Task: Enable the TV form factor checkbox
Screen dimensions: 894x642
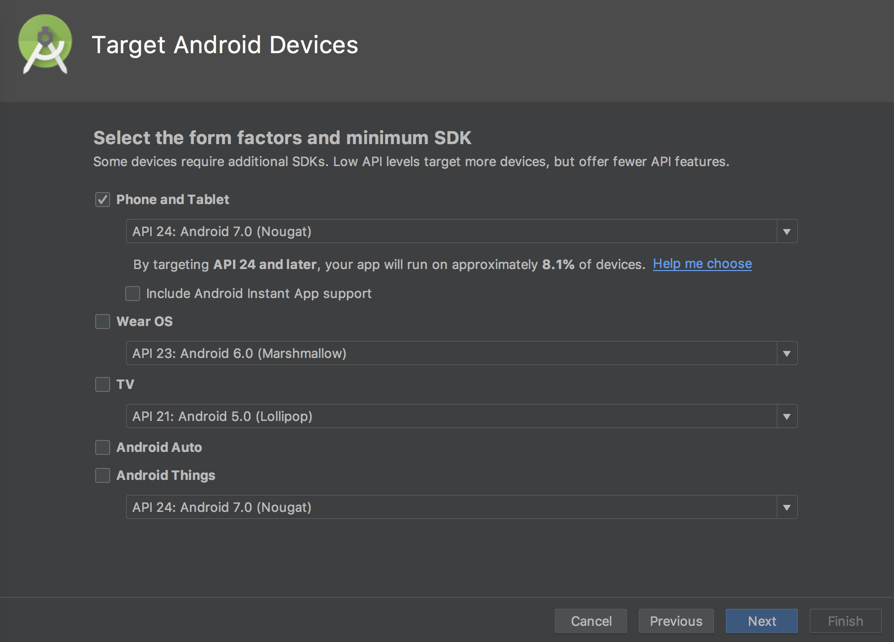Action: 102,385
